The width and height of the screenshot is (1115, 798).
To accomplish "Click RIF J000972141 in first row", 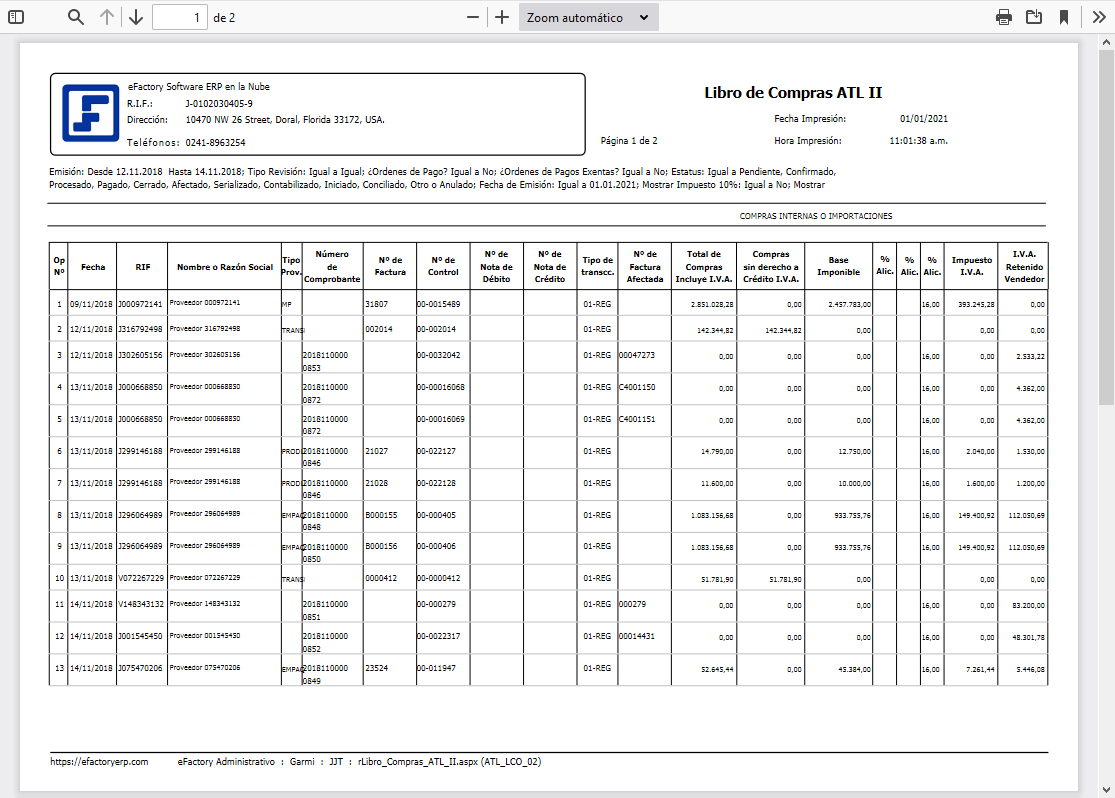I will [141, 303].
